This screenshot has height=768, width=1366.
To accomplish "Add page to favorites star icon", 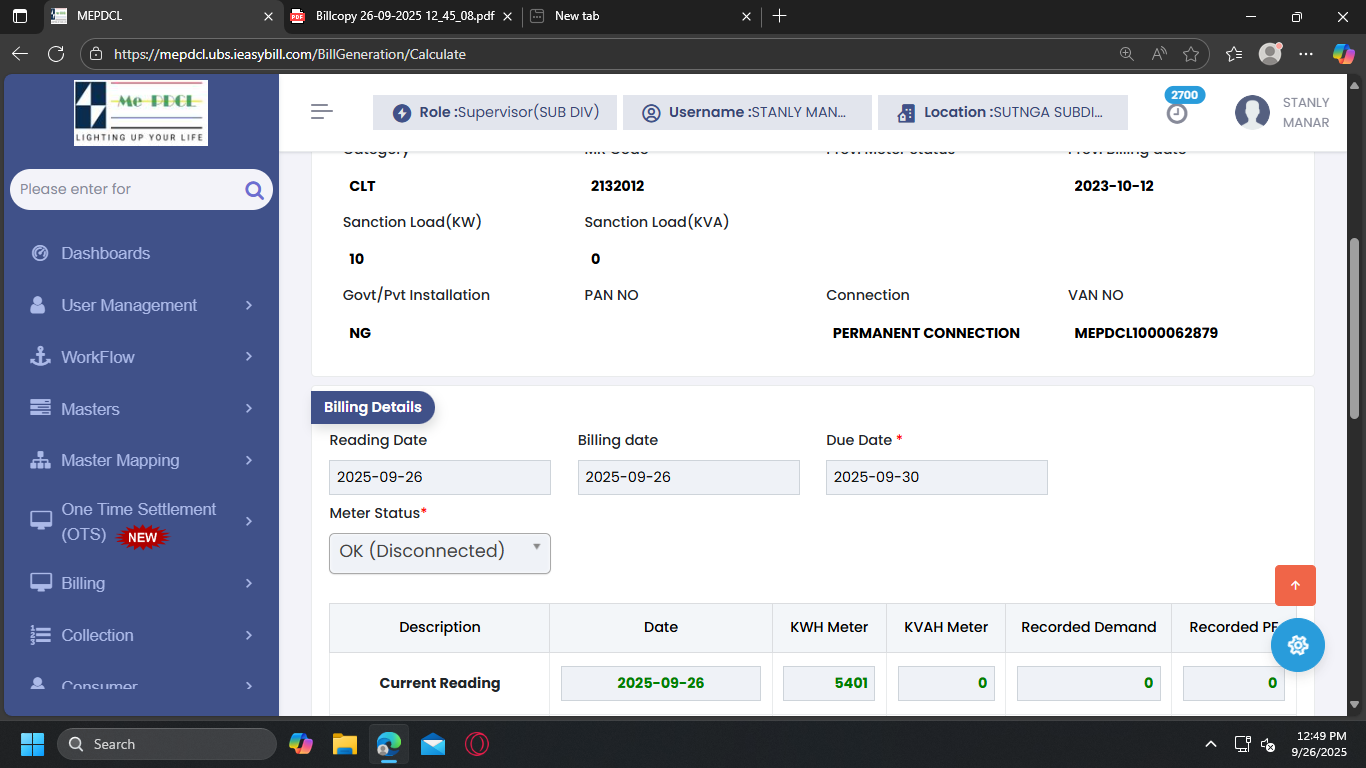I will [x=1190, y=54].
